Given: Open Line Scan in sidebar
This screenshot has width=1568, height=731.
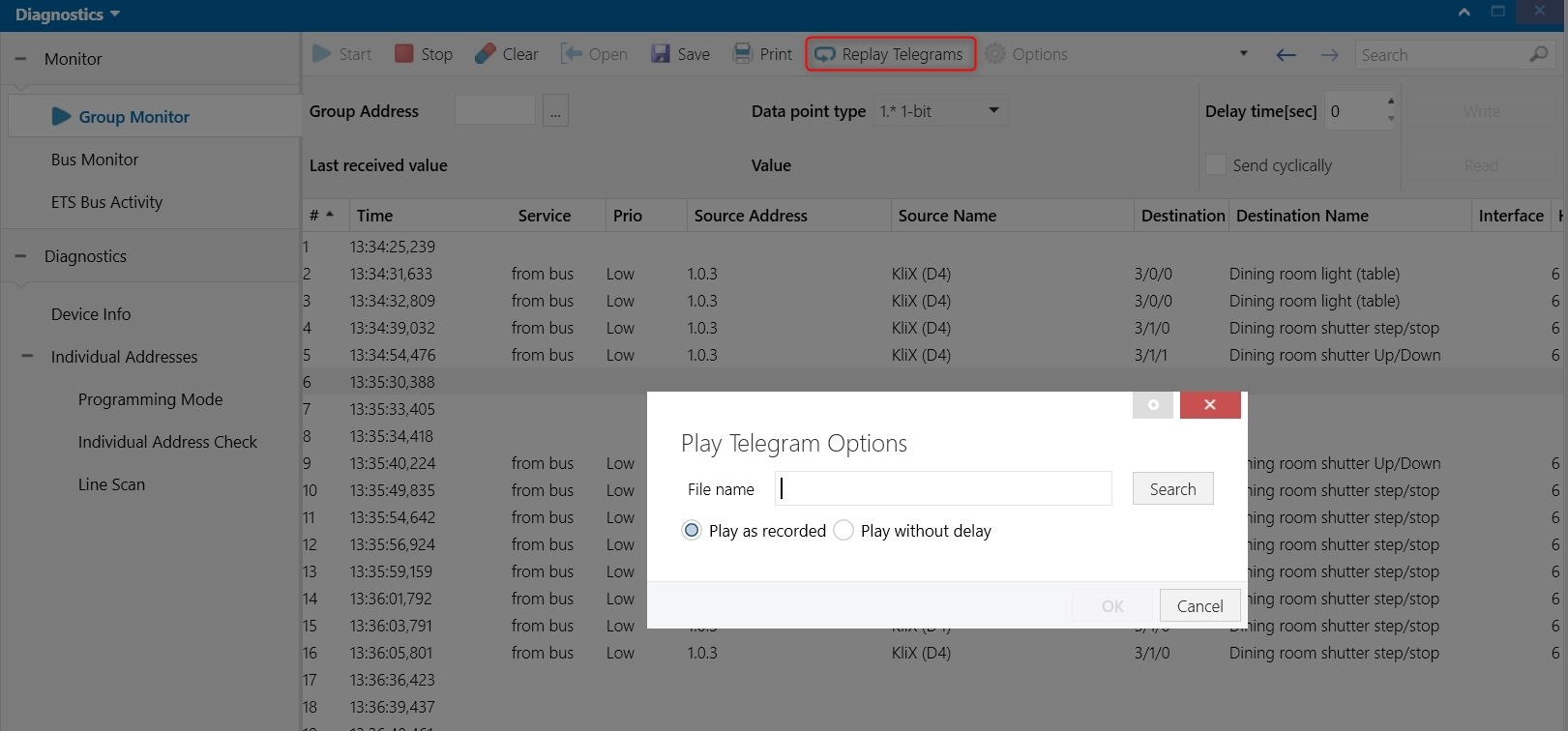Looking at the screenshot, I should pyautogui.click(x=111, y=484).
